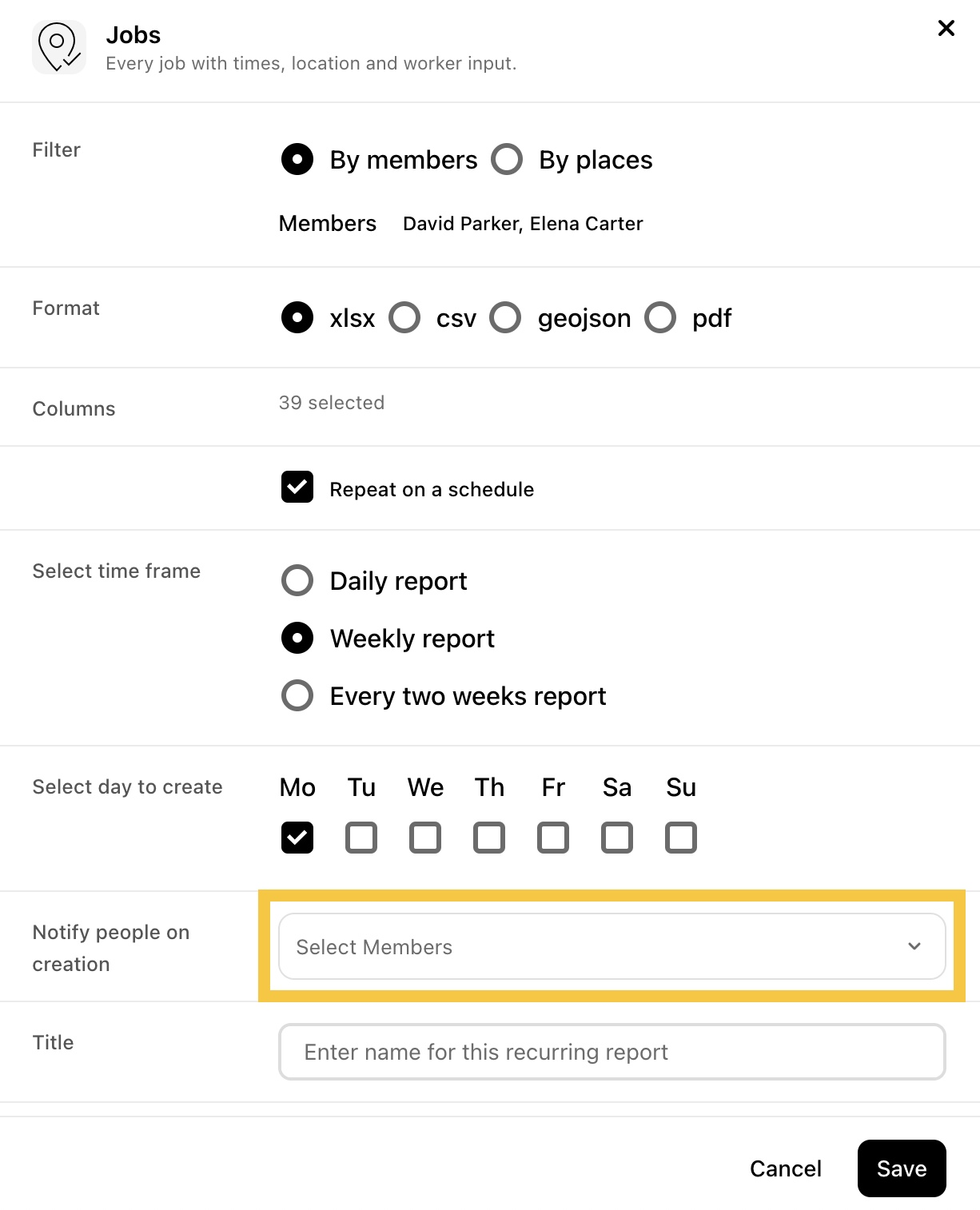Edit members David Parker, Elena Carter

(523, 224)
